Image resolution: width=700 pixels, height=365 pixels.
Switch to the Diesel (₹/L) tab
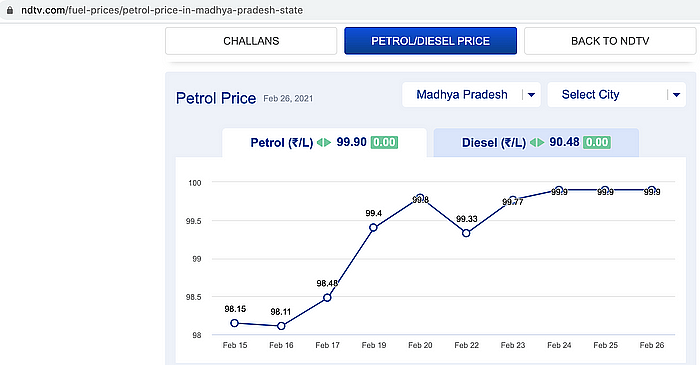(536, 143)
